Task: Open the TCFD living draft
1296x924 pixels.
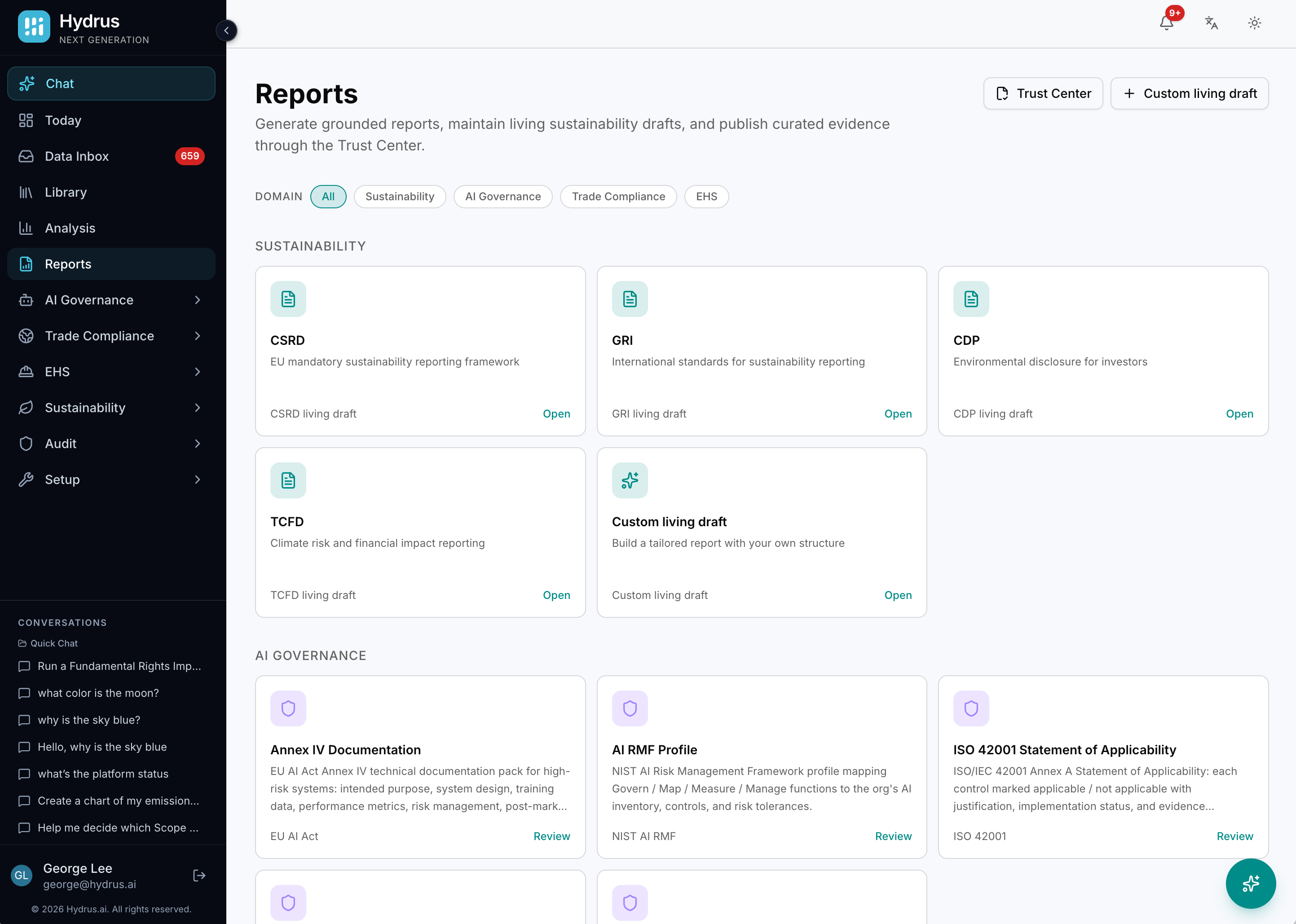Action: pyautogui.click(x=556, y=595)
